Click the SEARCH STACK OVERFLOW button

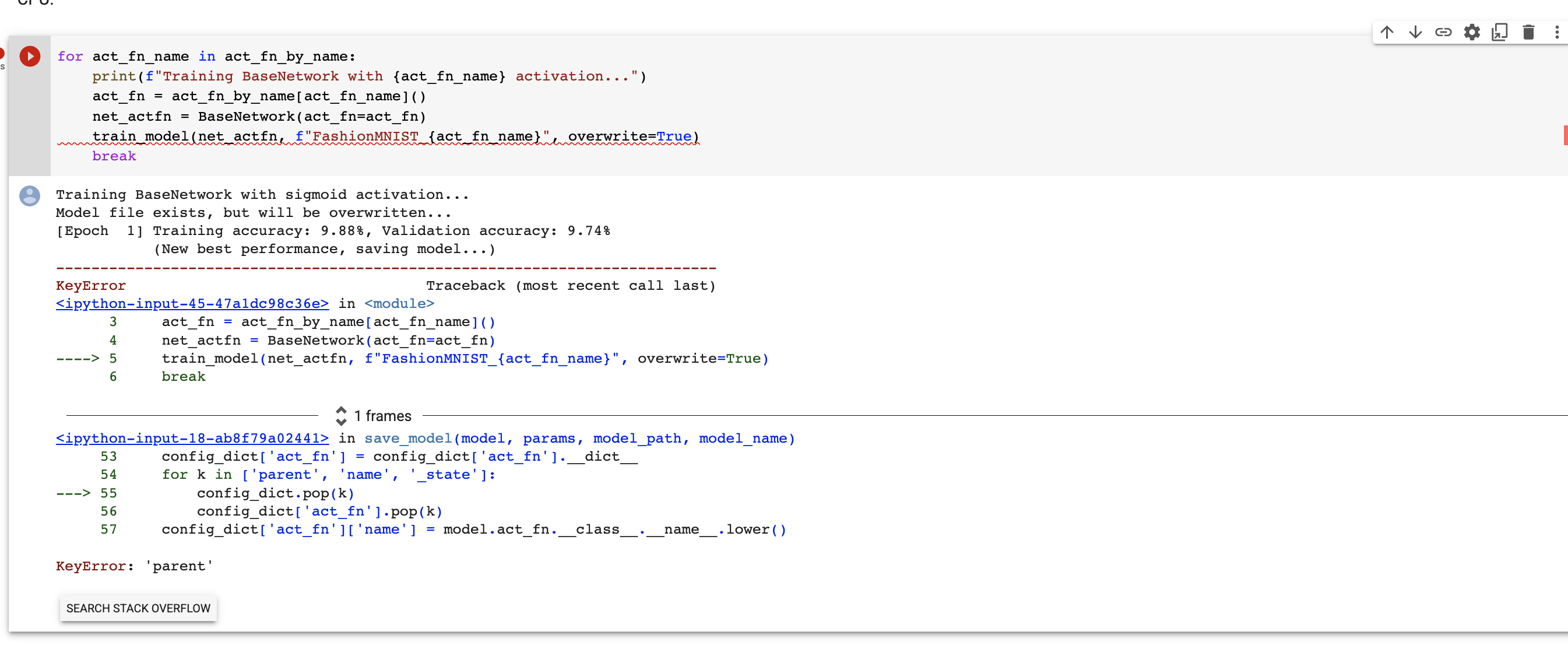[x=138, y=608]
